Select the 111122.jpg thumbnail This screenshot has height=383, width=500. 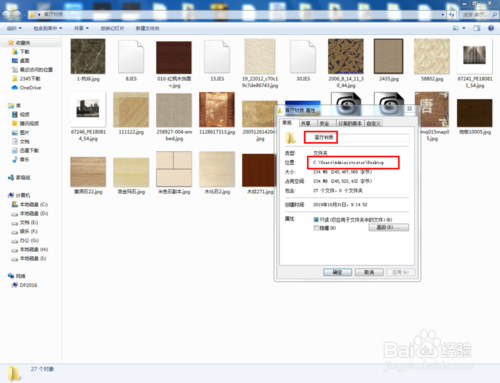click(131, 110)
